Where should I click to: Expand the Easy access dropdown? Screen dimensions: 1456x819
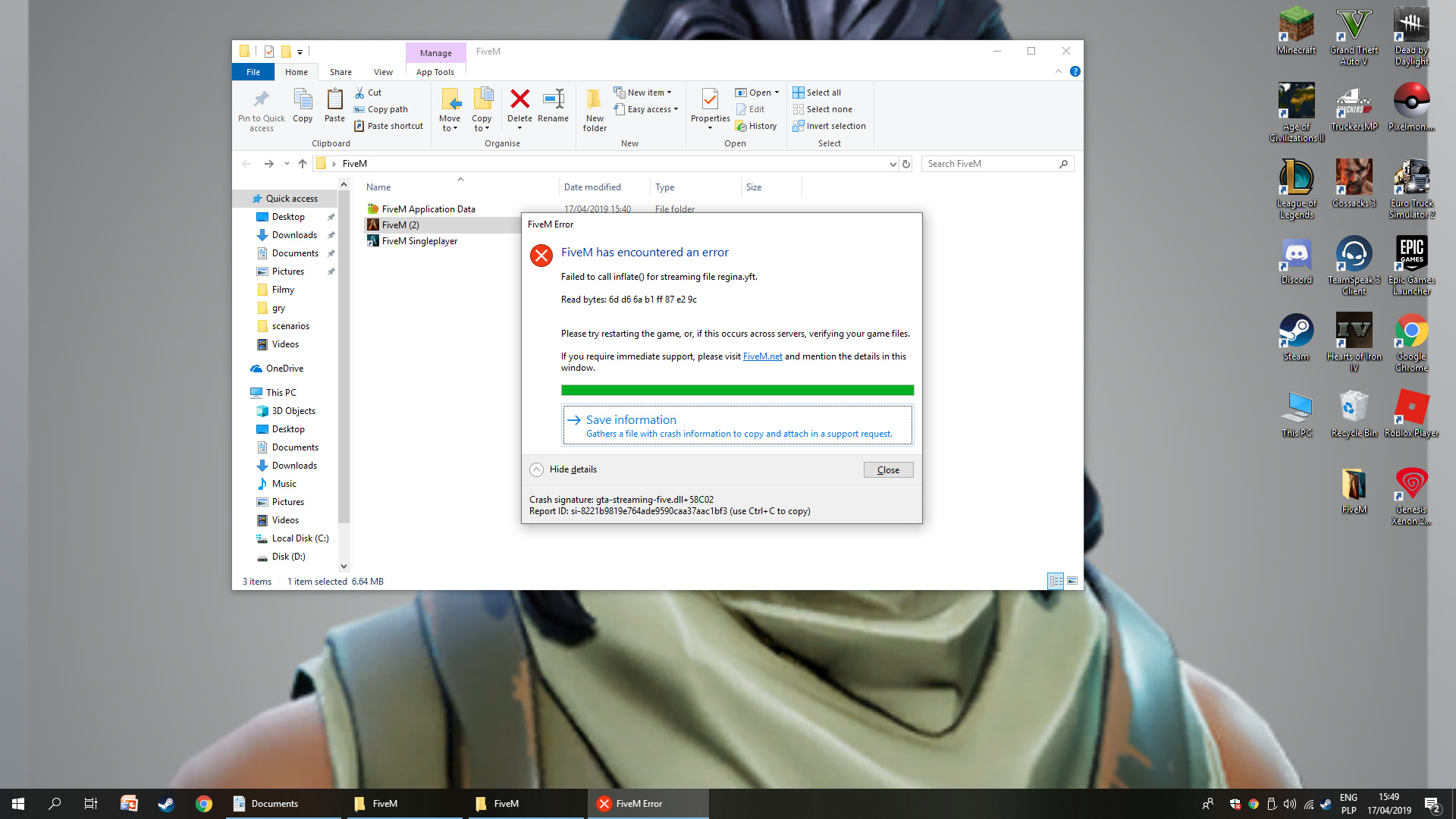point(646,109)
